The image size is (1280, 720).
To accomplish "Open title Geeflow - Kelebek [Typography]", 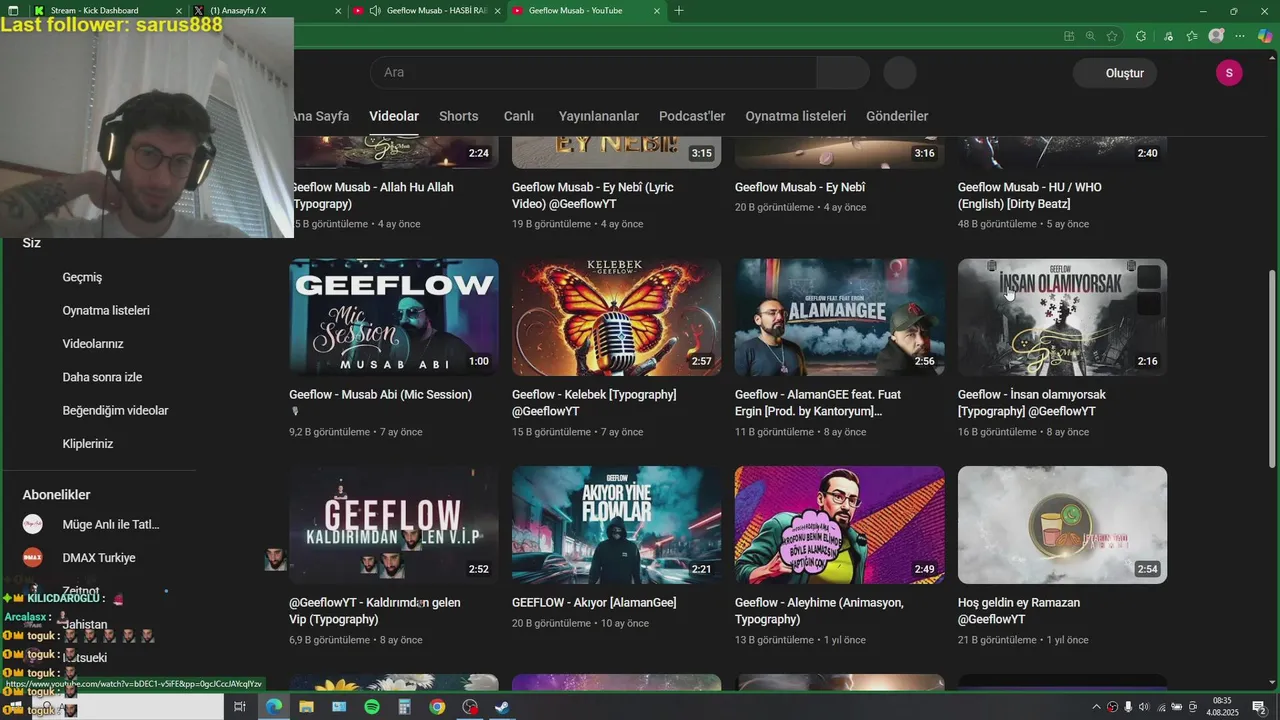I will pos(594,403).
